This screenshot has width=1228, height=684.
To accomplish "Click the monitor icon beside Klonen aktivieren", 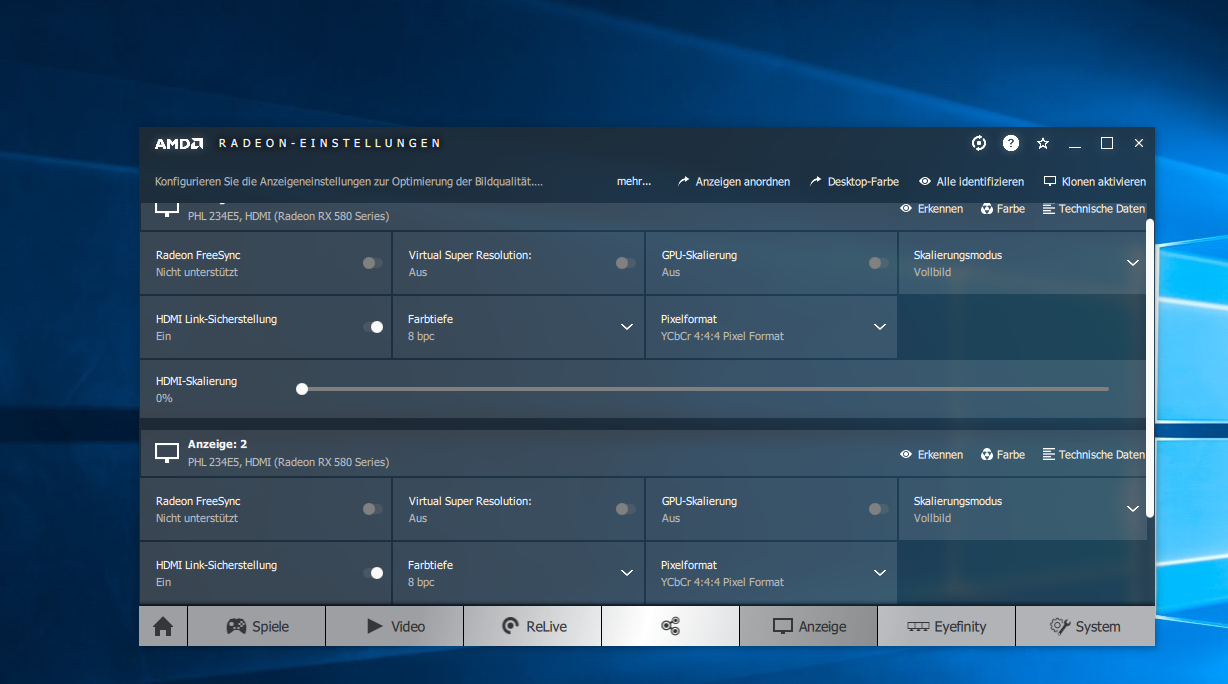I will (x=1050, y=181).
